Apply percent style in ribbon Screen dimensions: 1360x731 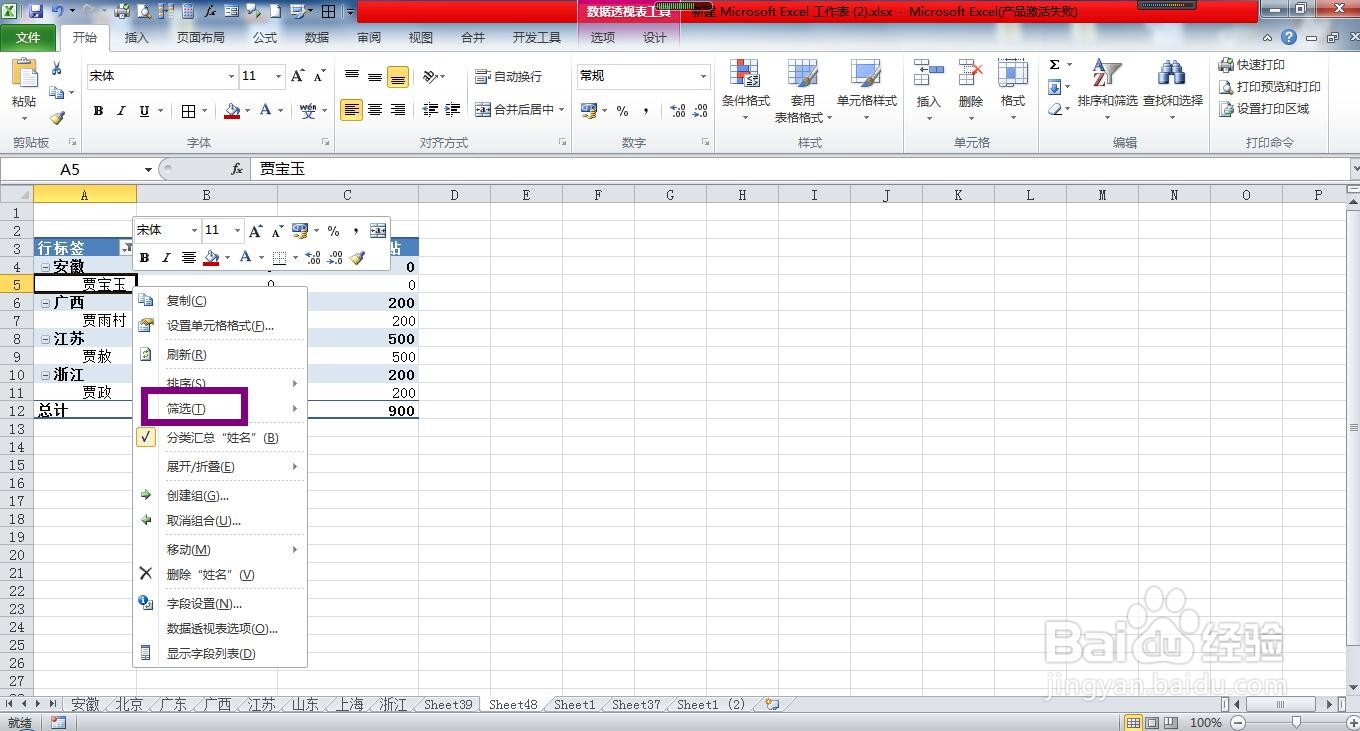pyautogui.click(x=622, y=111)
